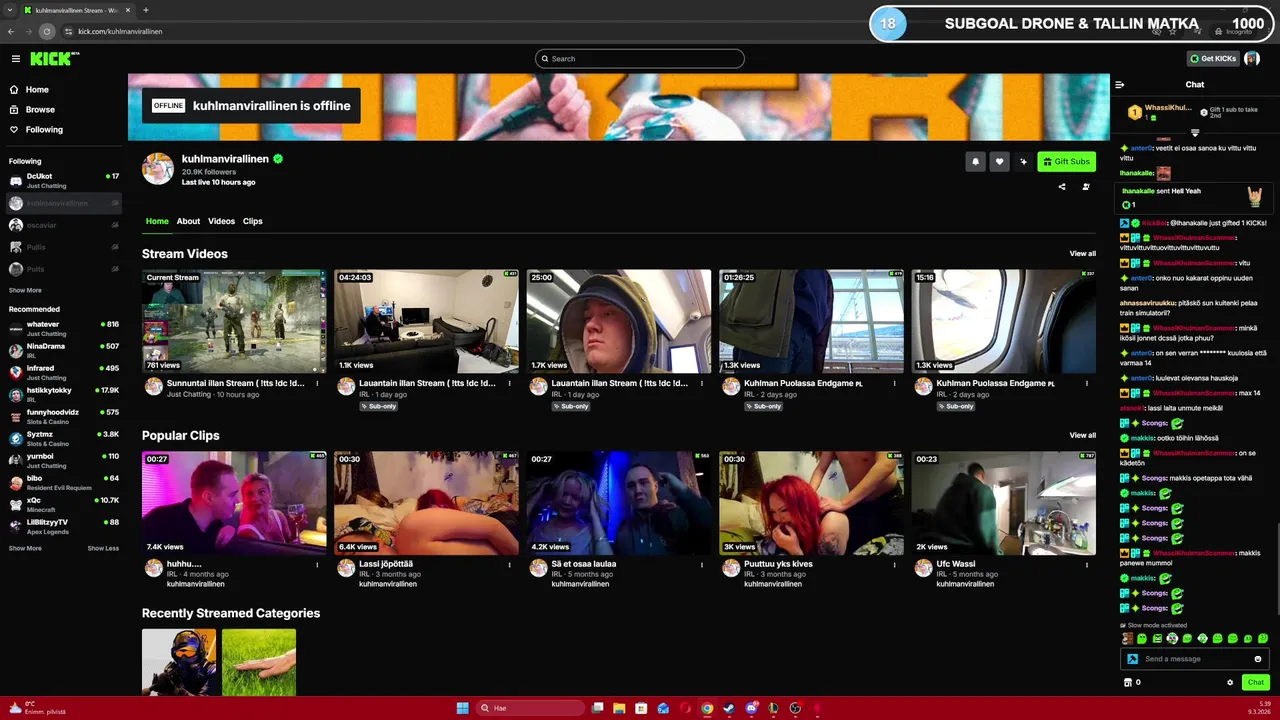Click the browser reload button
This screenshot has width=1280, height=720.
[46, 31]
